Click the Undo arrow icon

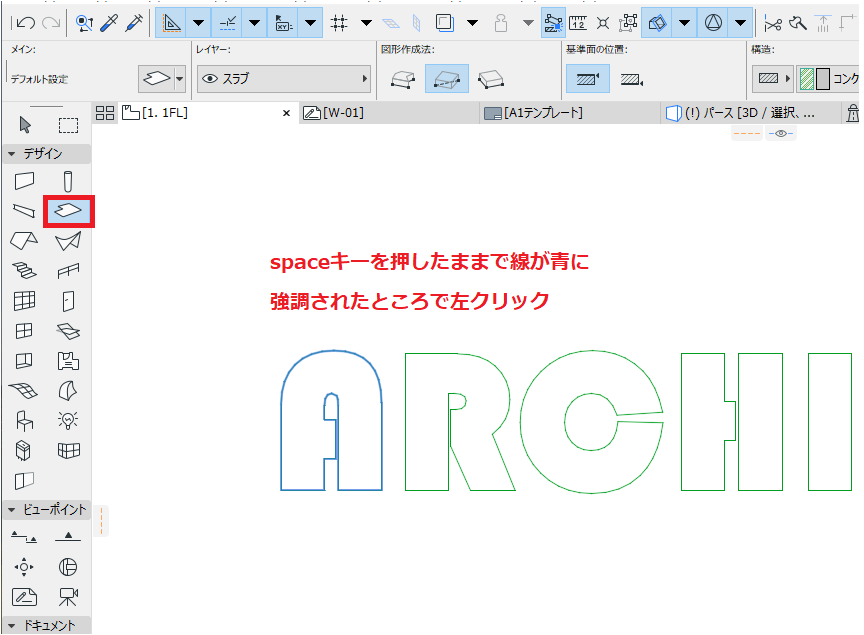click(x=25, y=23)
